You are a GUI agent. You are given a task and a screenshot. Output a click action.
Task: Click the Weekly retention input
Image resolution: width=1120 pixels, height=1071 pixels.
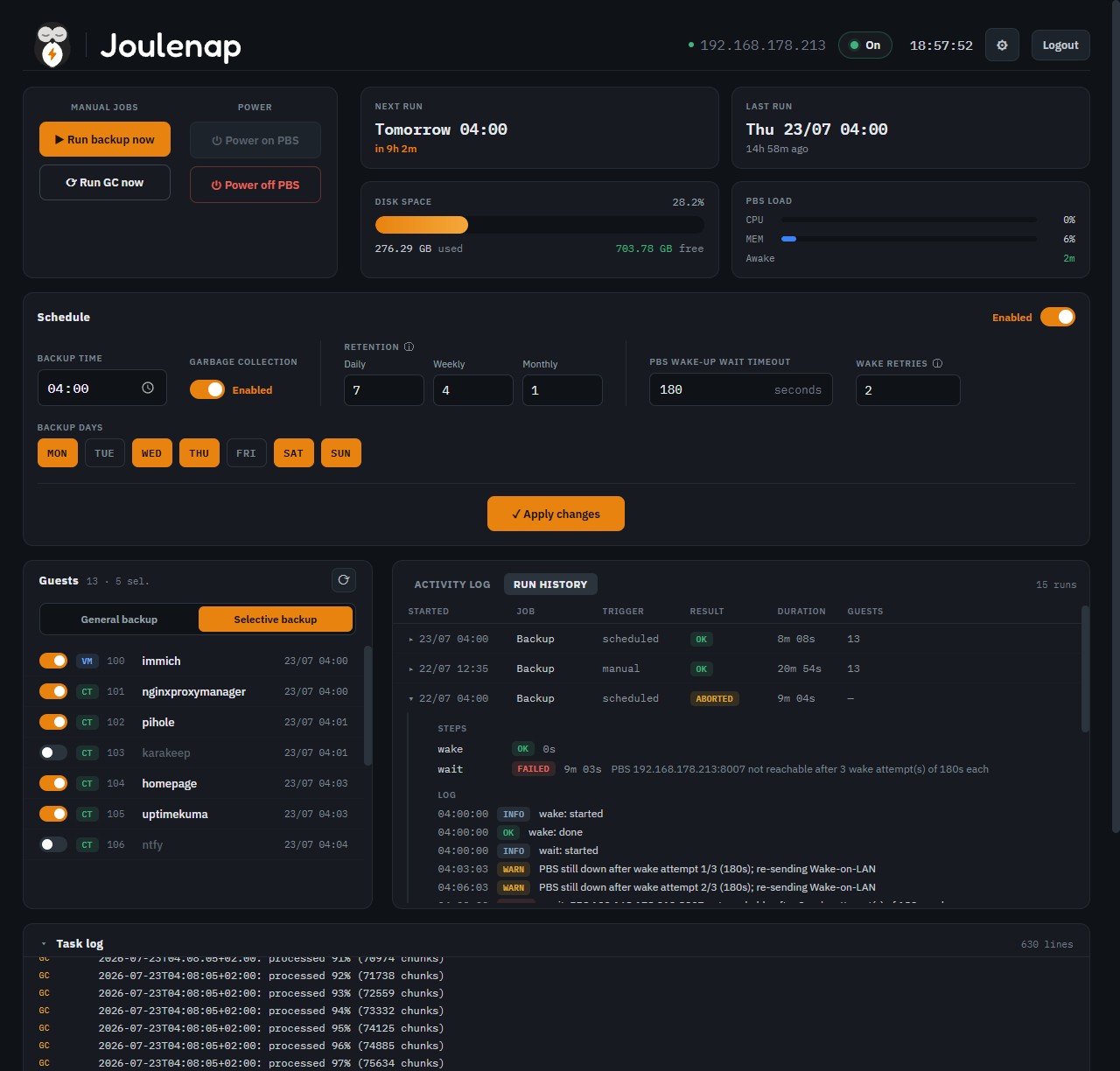click(x=473, y=390)
